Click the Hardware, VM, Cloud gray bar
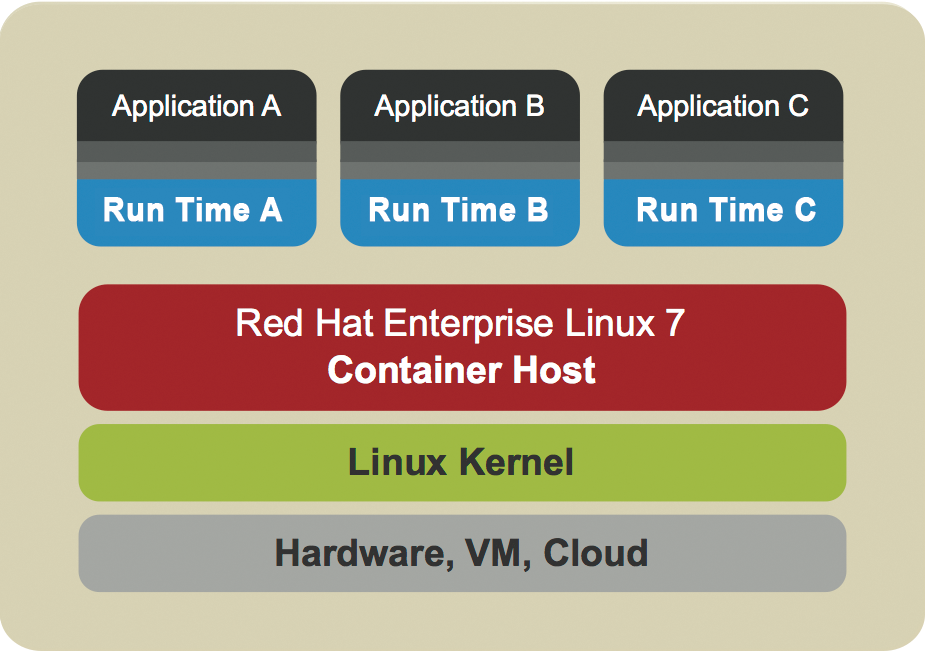927x651 pixels. (461, 552)
